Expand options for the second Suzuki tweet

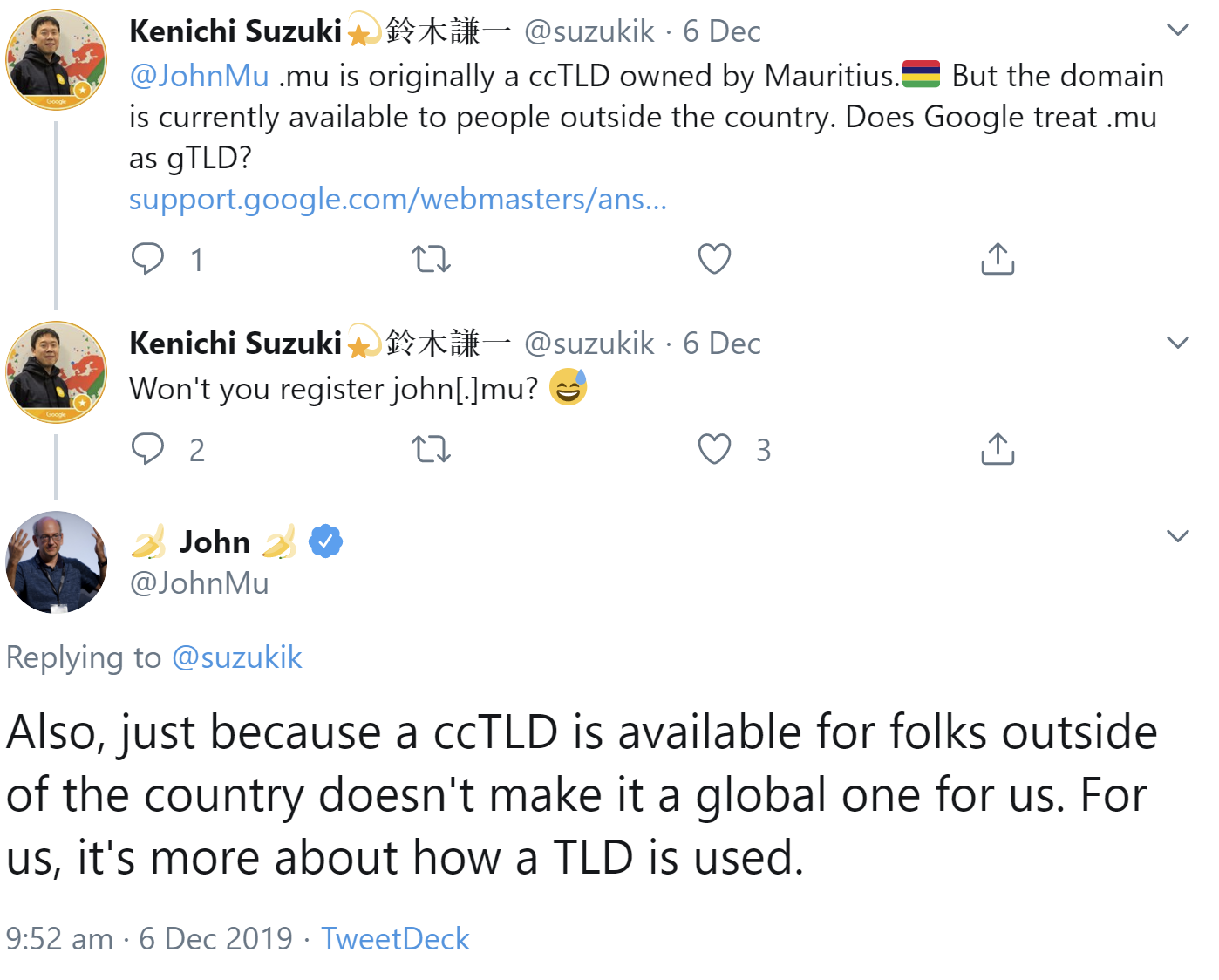[1179, 342]
